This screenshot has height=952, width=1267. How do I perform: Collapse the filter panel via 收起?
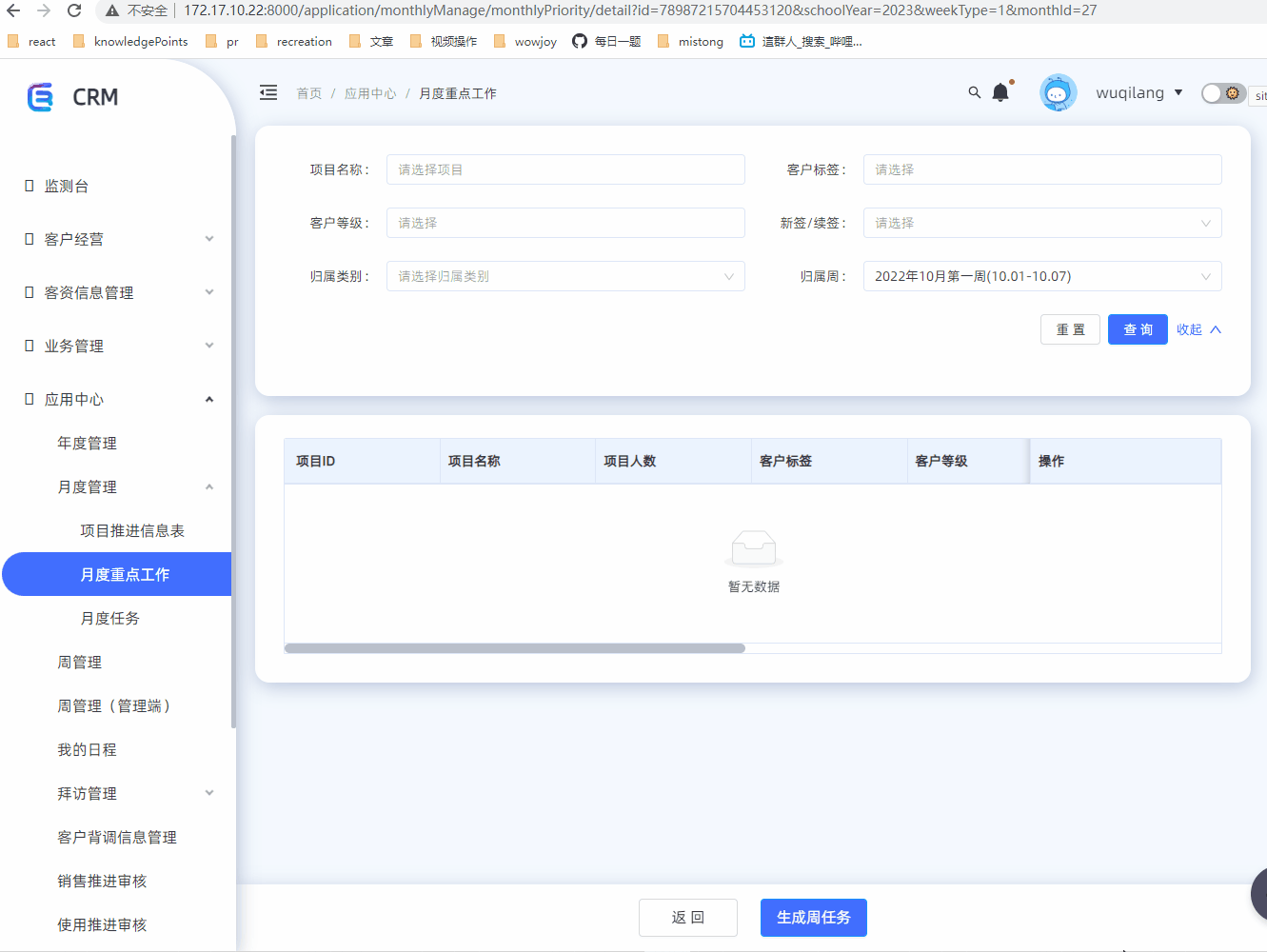click(x=1197, y=328)
